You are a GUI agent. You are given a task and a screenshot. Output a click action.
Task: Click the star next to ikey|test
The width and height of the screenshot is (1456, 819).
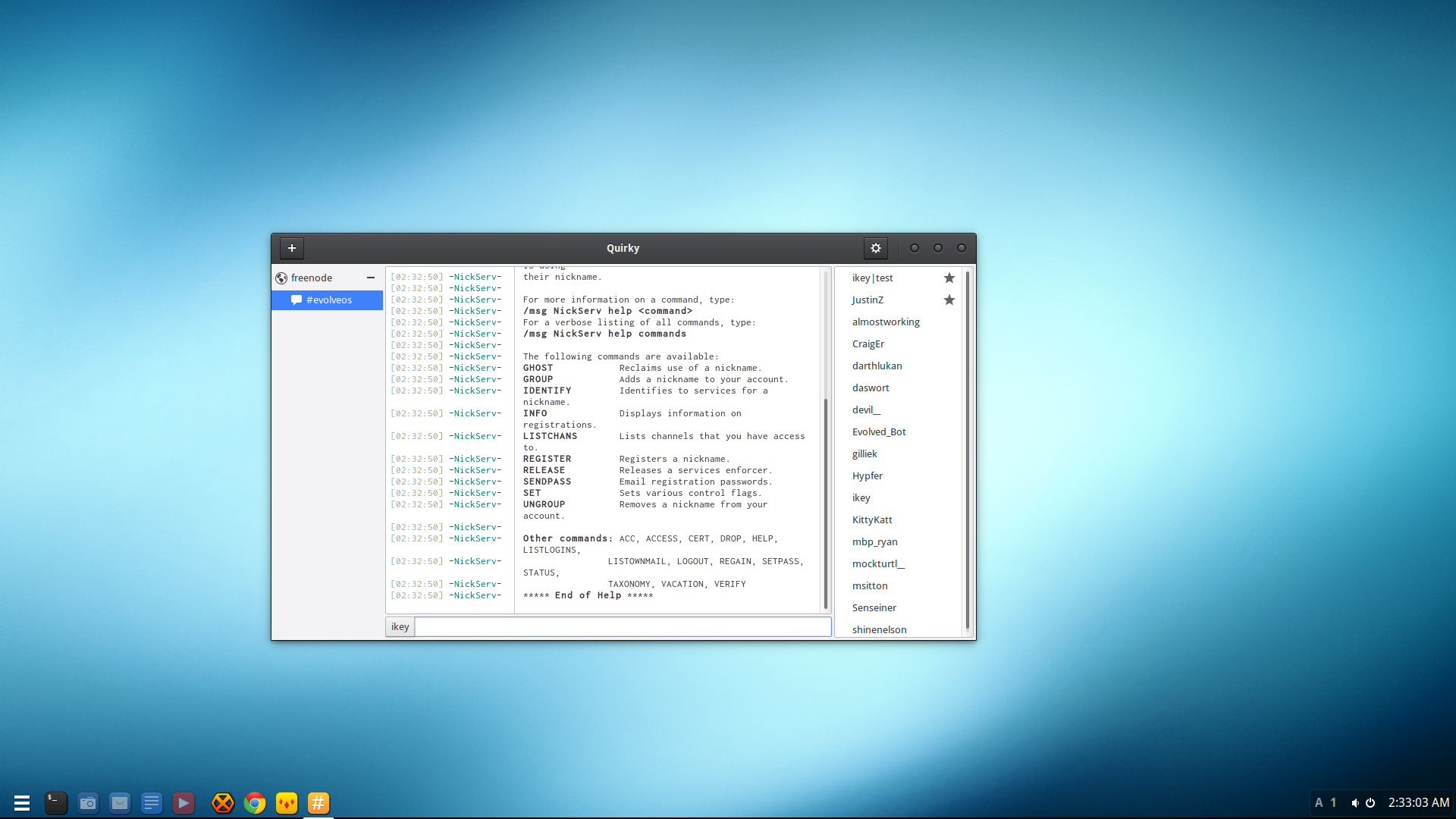pyautogui.click(x=949, y=278)
